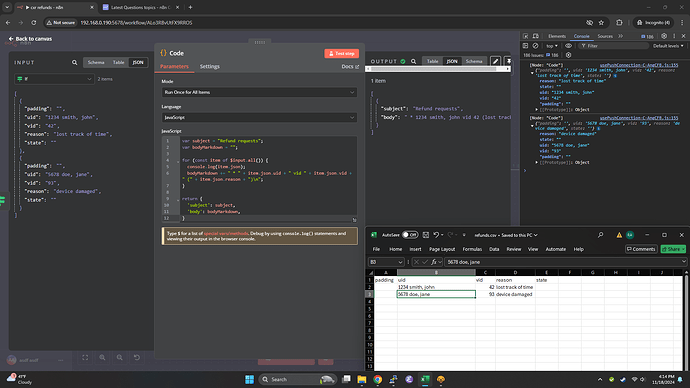690x388 pixels.
Task: Click zoom to fit icon on n8n canvas
Action: [85, 358]
